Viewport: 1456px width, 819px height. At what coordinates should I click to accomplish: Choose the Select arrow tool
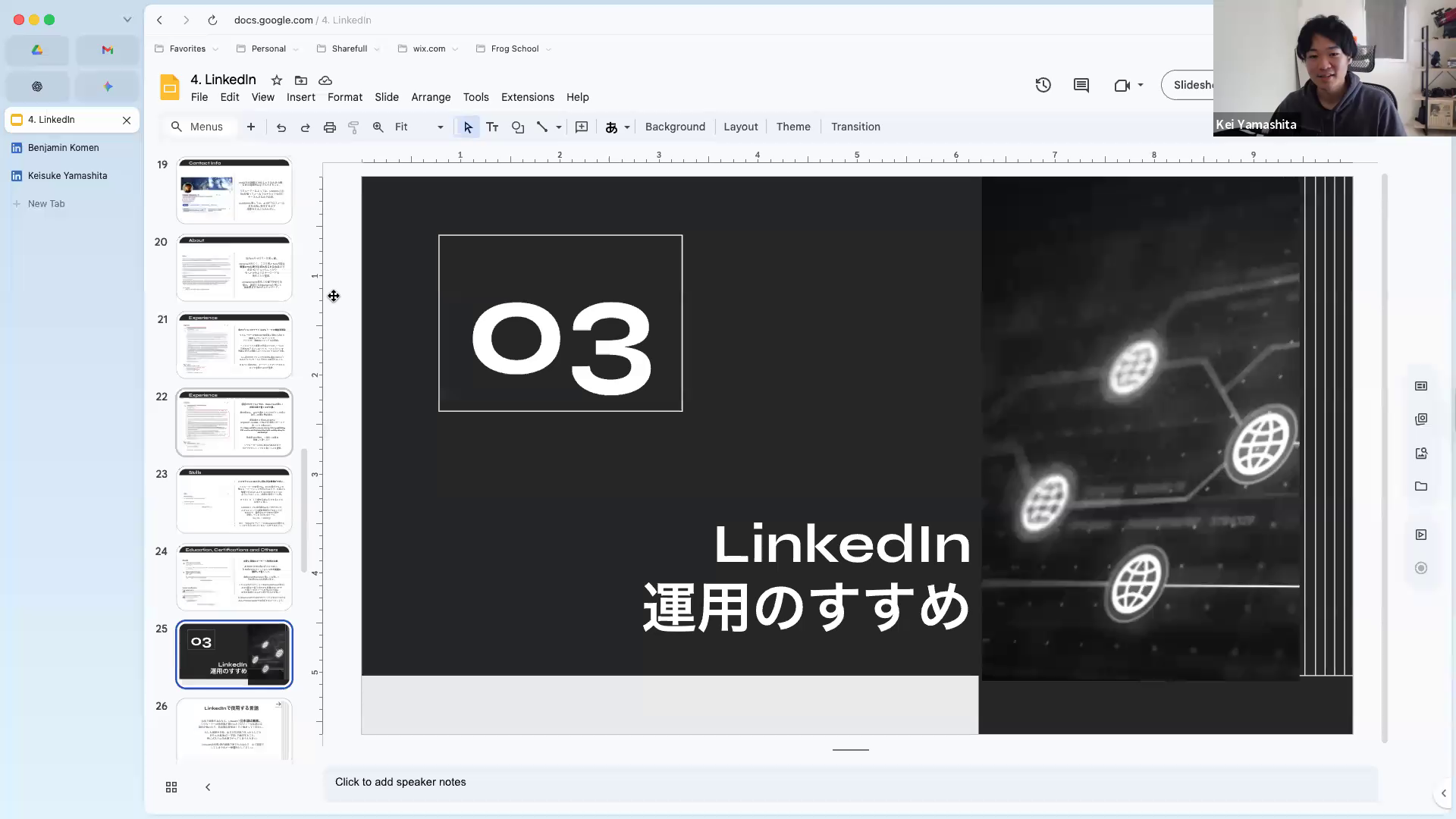click(x=468, y=127)
